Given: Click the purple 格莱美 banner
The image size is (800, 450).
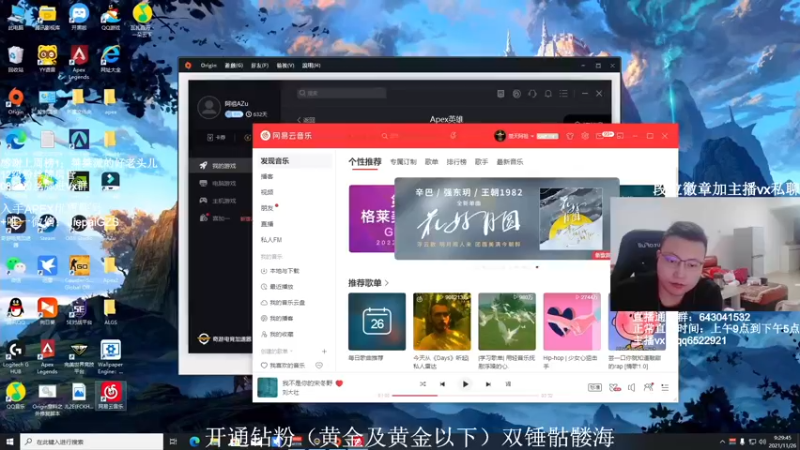Looking at the screenshot, I should pos(371,218).
